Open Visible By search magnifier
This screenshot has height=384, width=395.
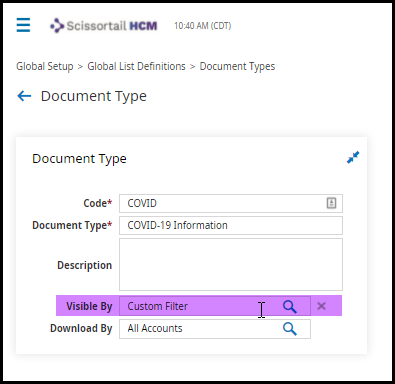(290, 306)
